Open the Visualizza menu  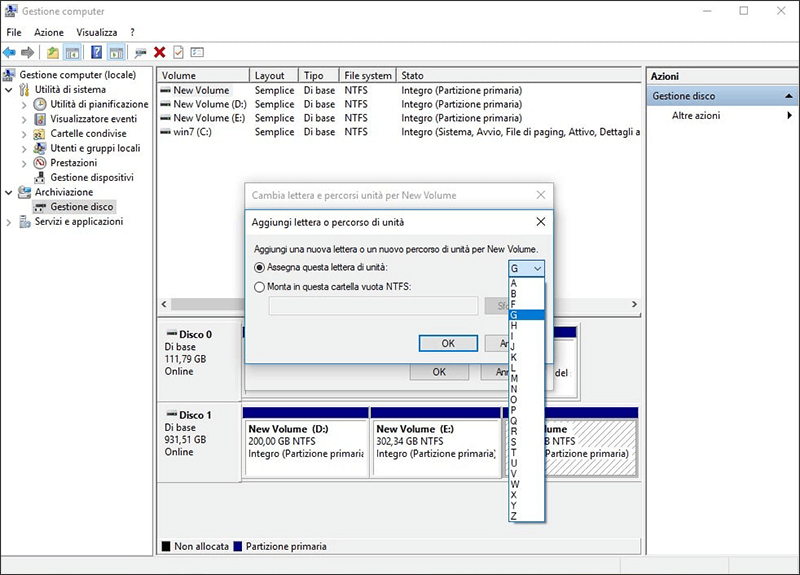pos(96,32)
